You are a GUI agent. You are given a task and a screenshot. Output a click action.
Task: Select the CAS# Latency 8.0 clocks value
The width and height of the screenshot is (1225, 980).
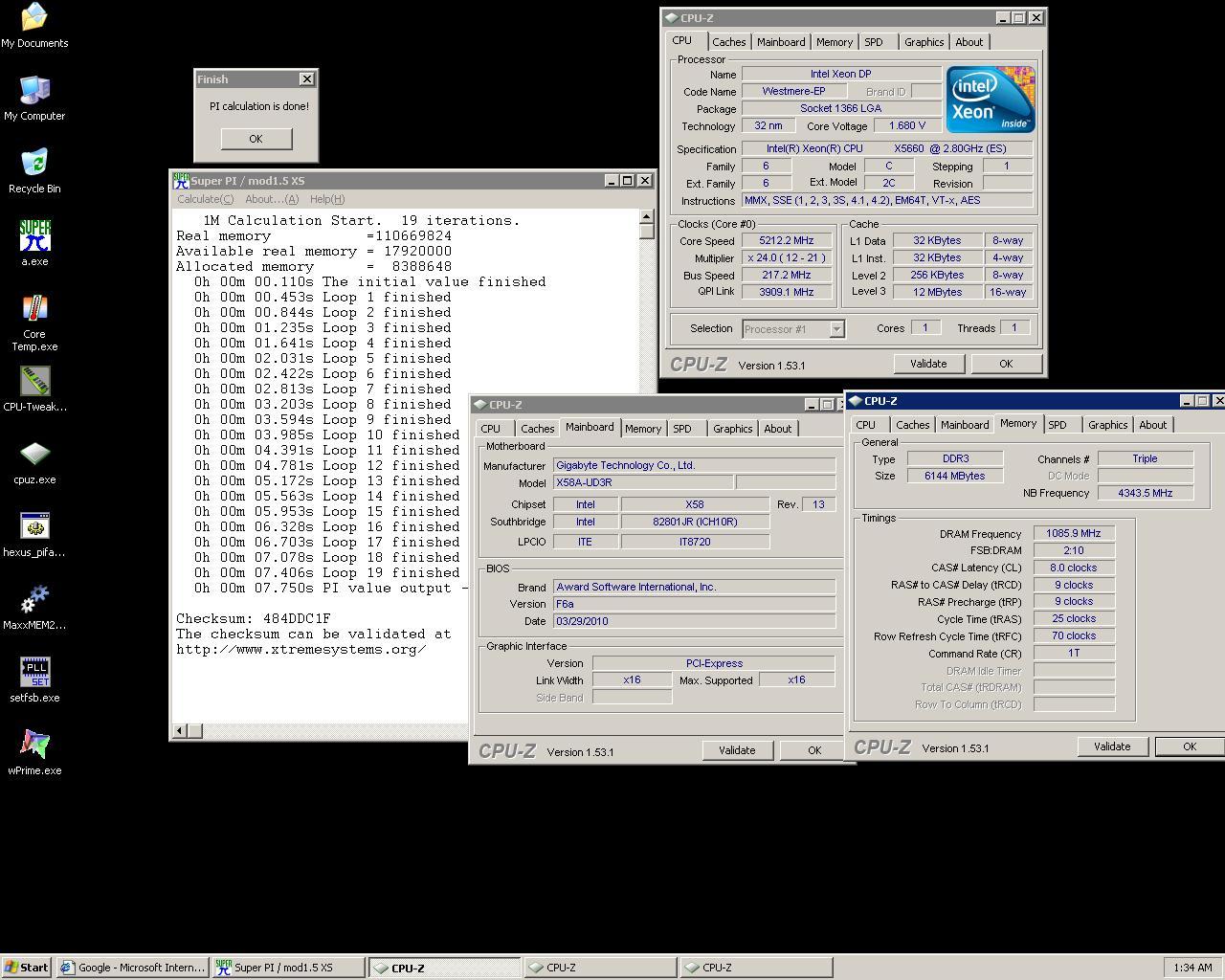(x=1074, y=568)
